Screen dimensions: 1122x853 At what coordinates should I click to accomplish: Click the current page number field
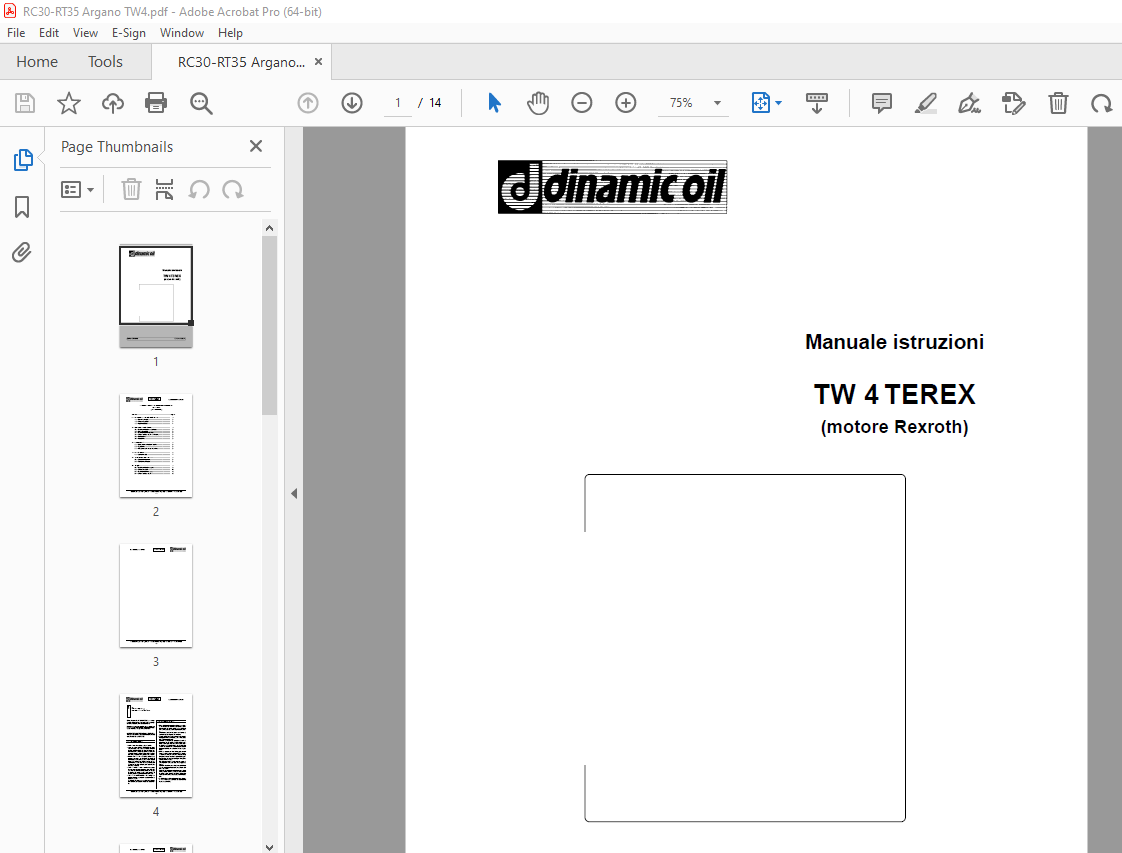[398, 103]
